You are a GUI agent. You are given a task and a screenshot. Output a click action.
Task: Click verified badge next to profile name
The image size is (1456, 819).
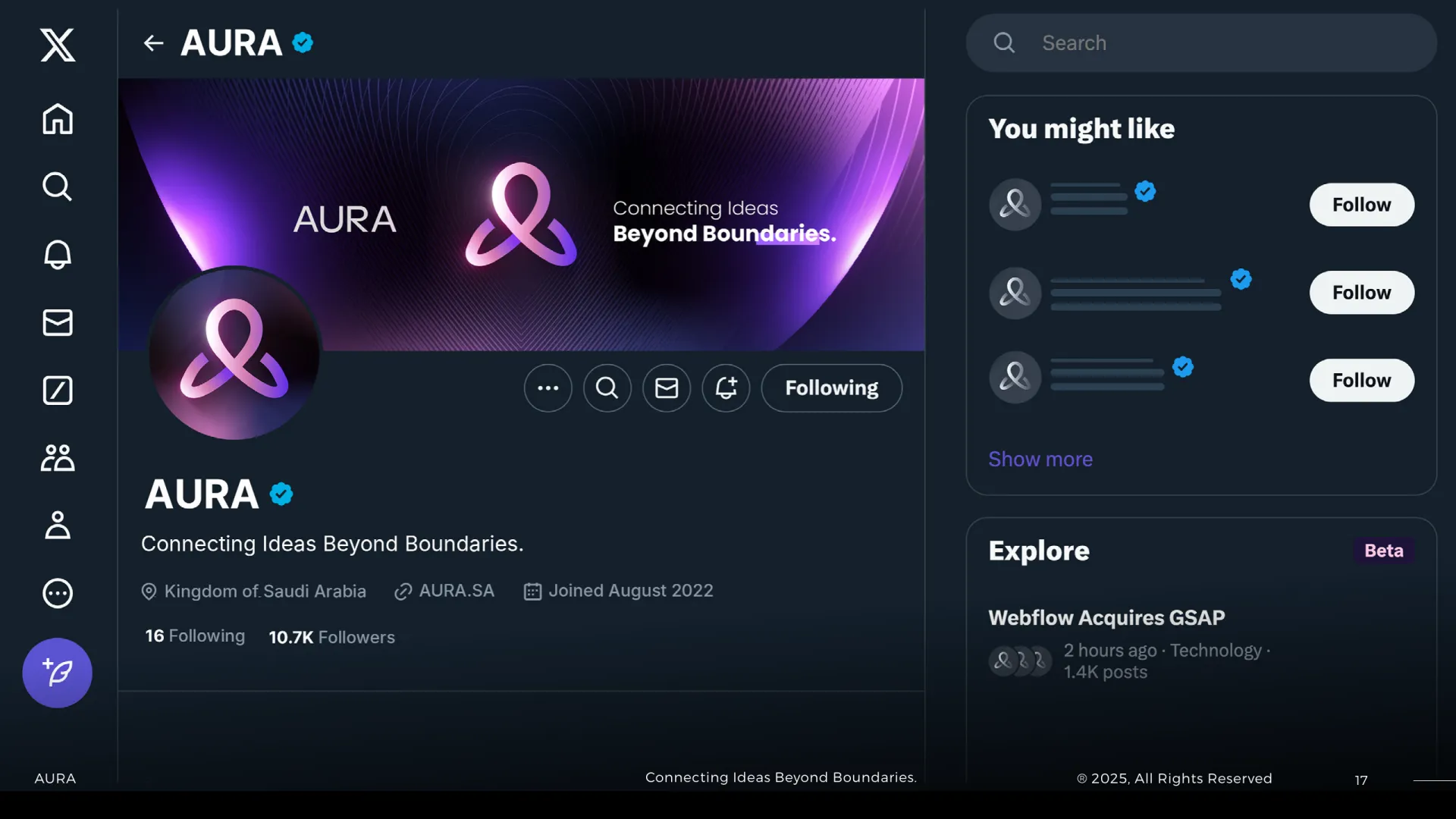click(281, 494)
